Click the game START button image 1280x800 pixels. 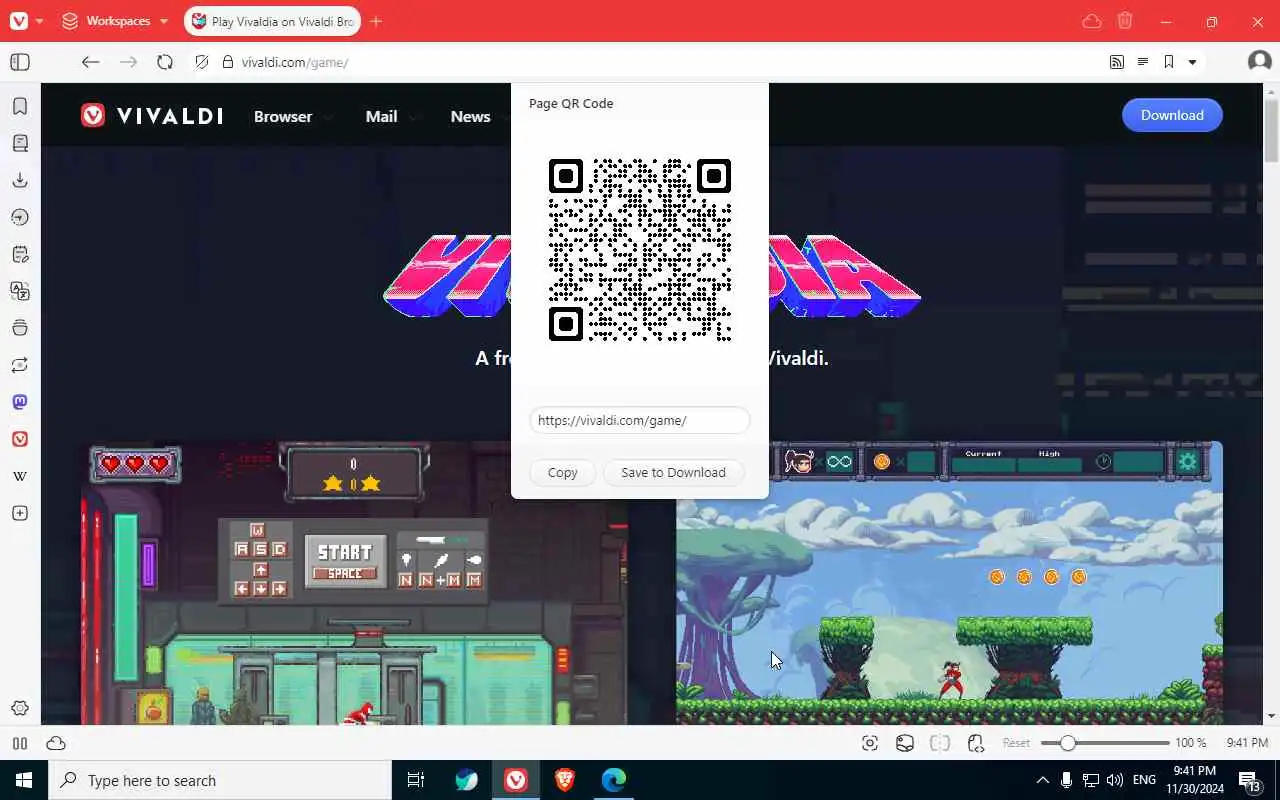[x=345, y=561]
